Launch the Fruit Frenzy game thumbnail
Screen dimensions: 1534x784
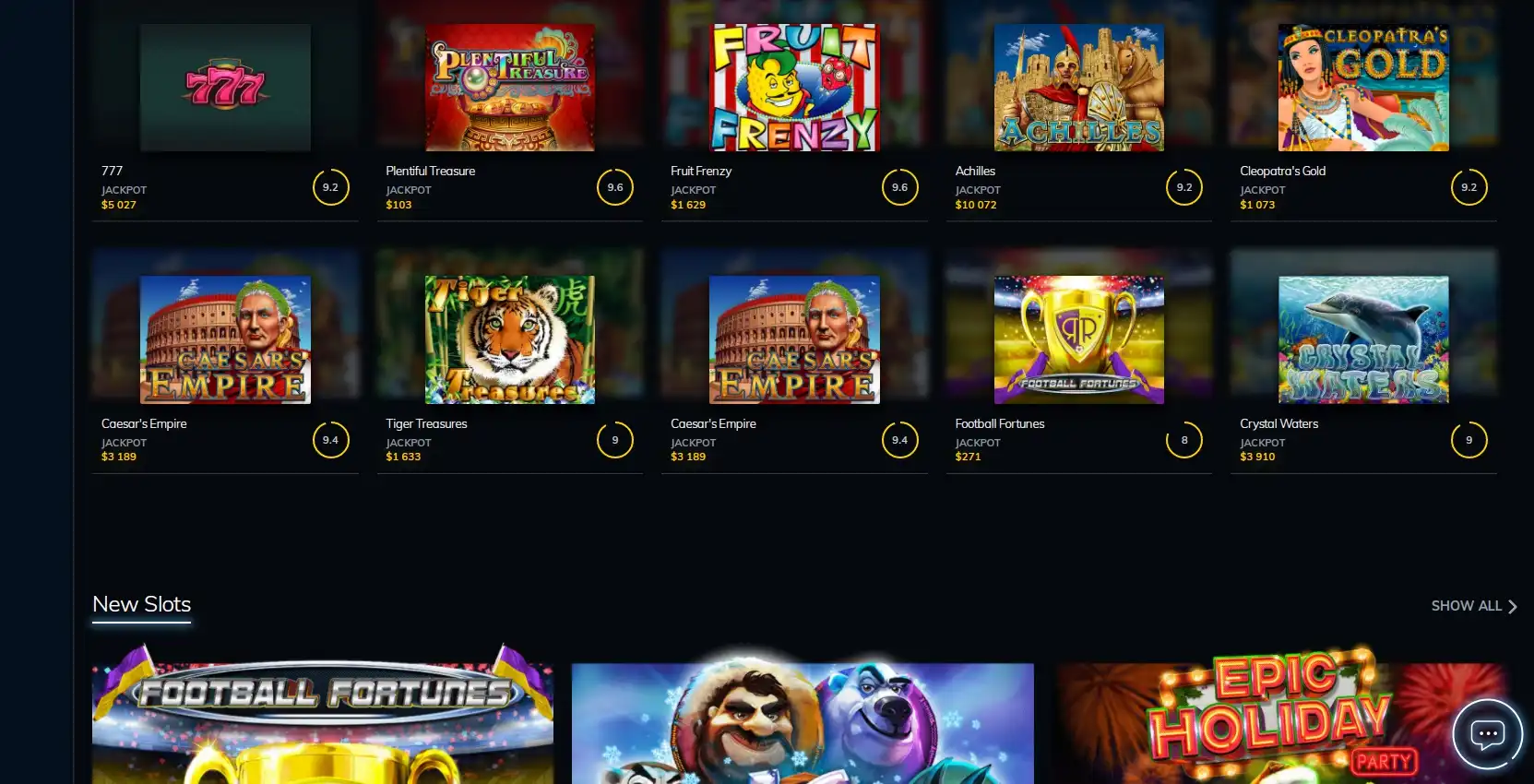[x=794, y=88]
